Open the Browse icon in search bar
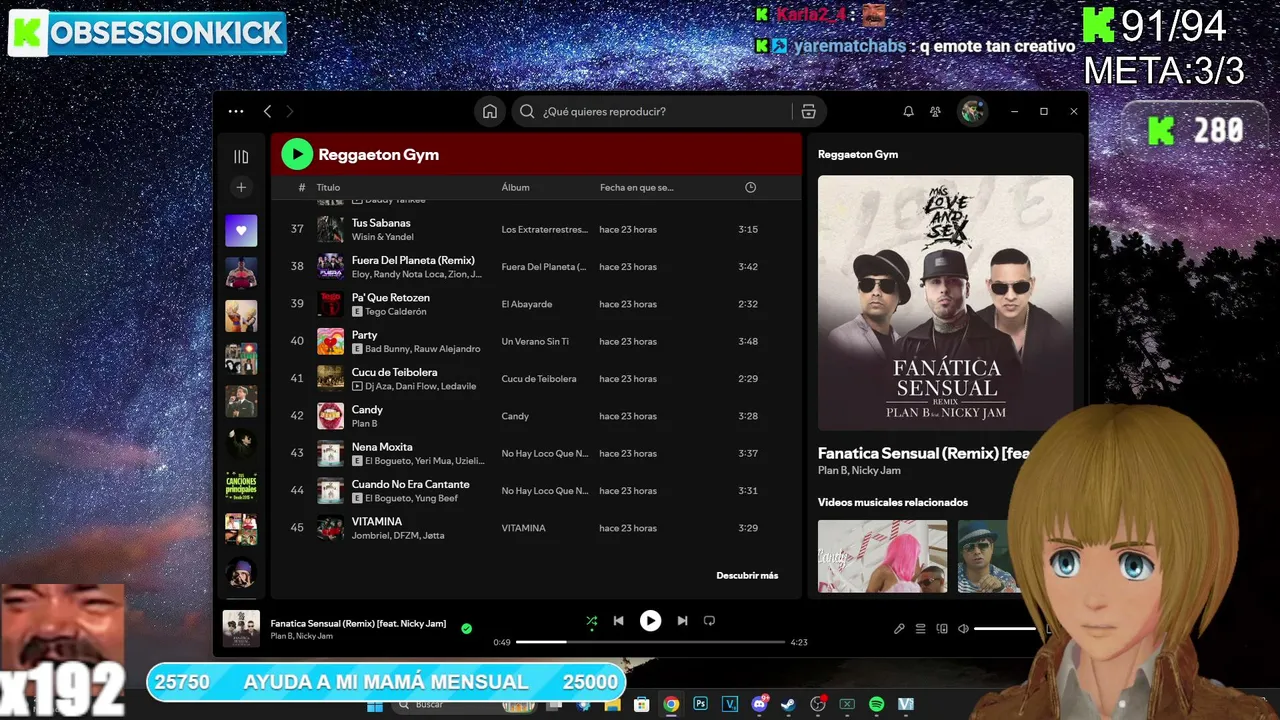The height and width of the screenshot is (720, 1280). (809, 112)
